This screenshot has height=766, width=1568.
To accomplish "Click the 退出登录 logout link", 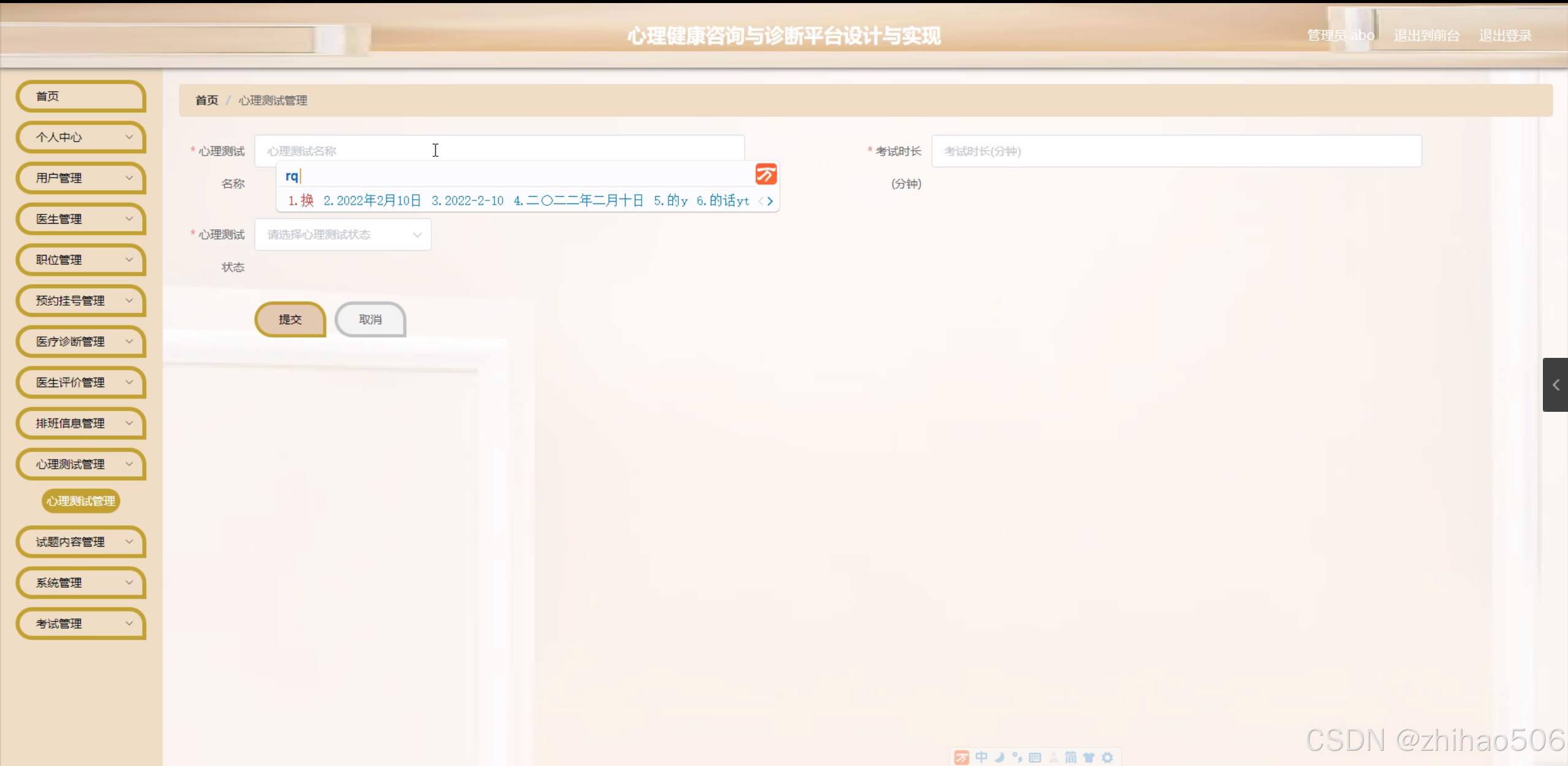I will [1505, 36].
